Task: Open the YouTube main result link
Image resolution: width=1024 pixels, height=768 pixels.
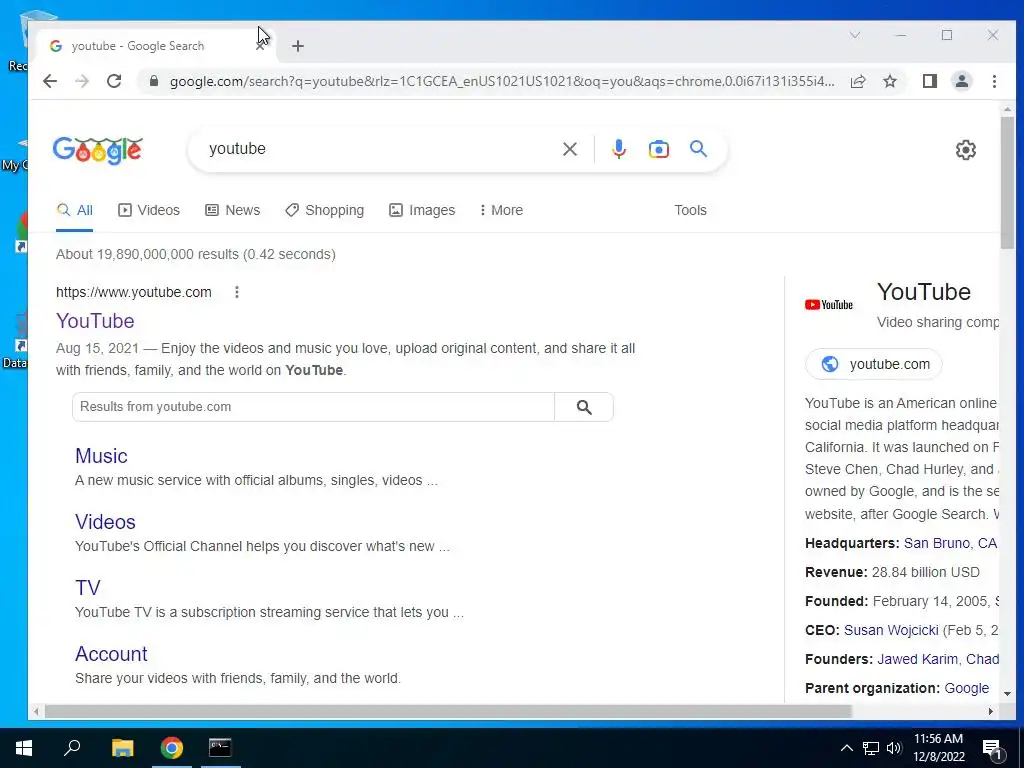Action: tap(95, 321)
